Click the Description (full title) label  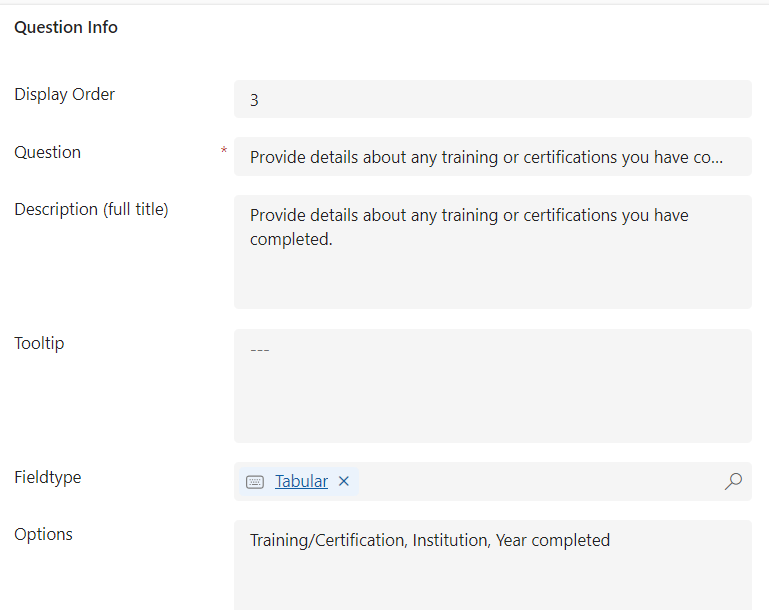pyautogui.click(x=91, y=209)
